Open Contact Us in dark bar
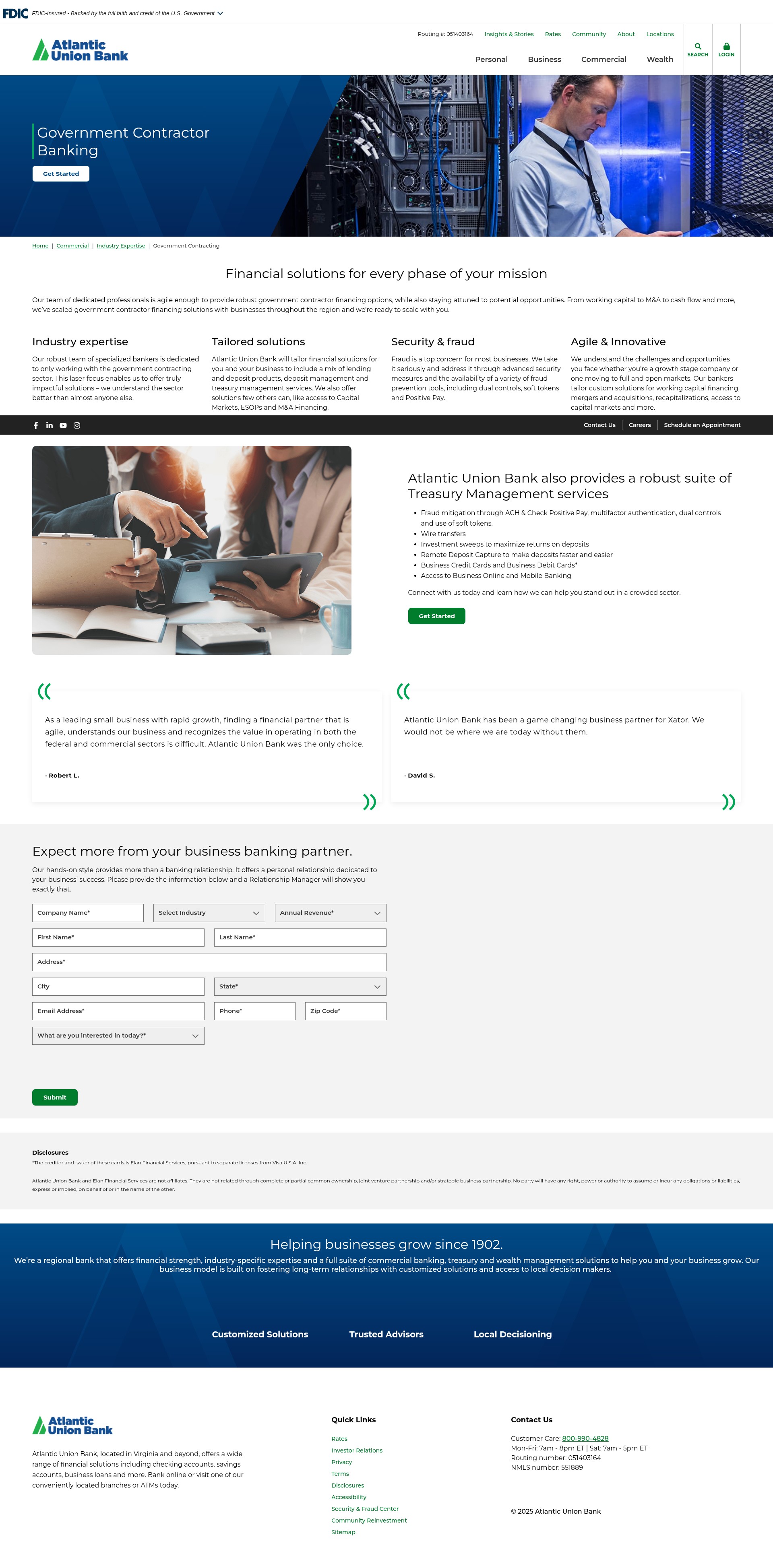Image resolution: width=773 pixels, height=1568 pixels. point(599,425)
